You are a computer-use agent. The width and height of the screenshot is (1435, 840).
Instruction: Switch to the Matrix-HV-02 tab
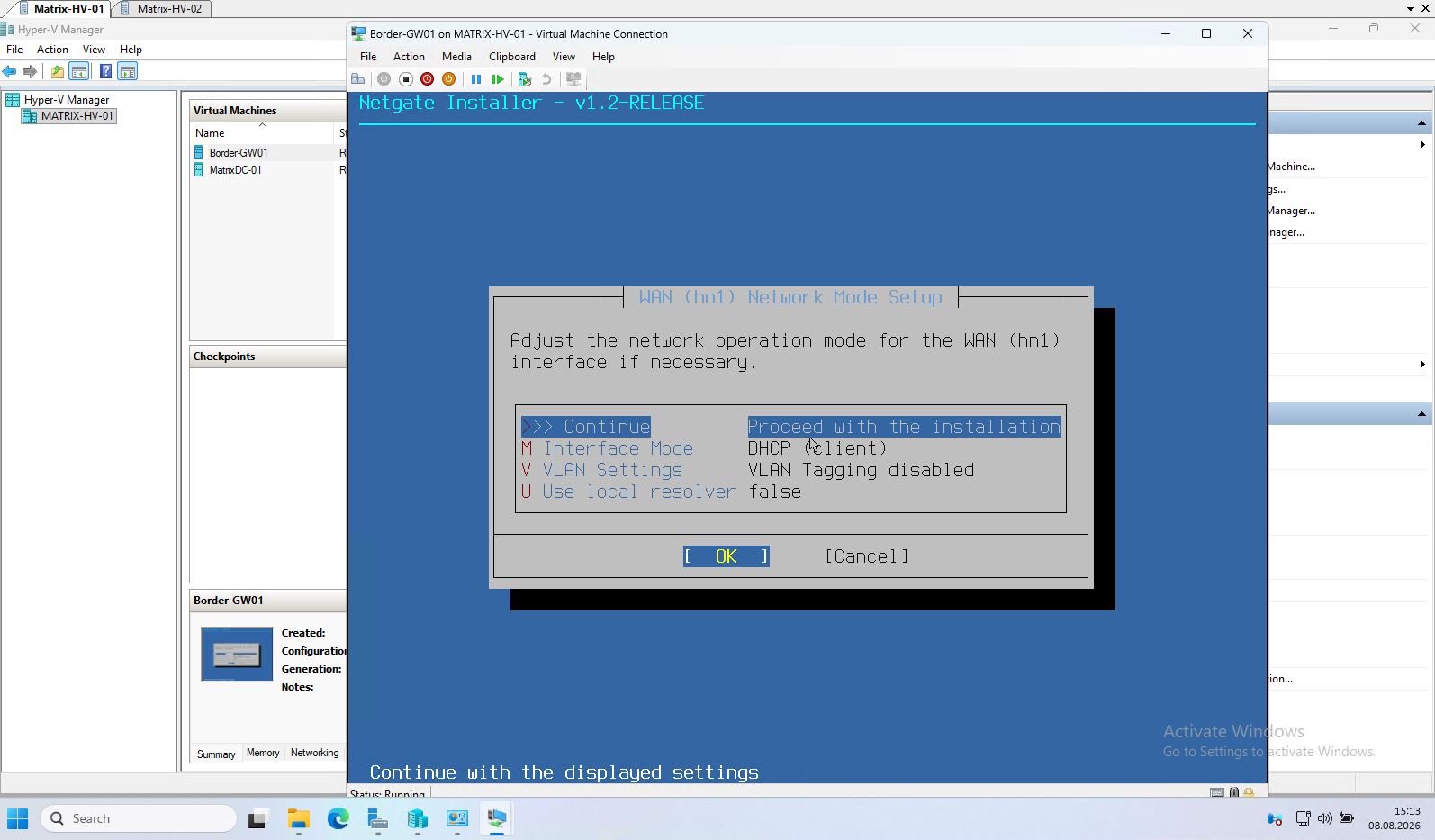[161, 9]
